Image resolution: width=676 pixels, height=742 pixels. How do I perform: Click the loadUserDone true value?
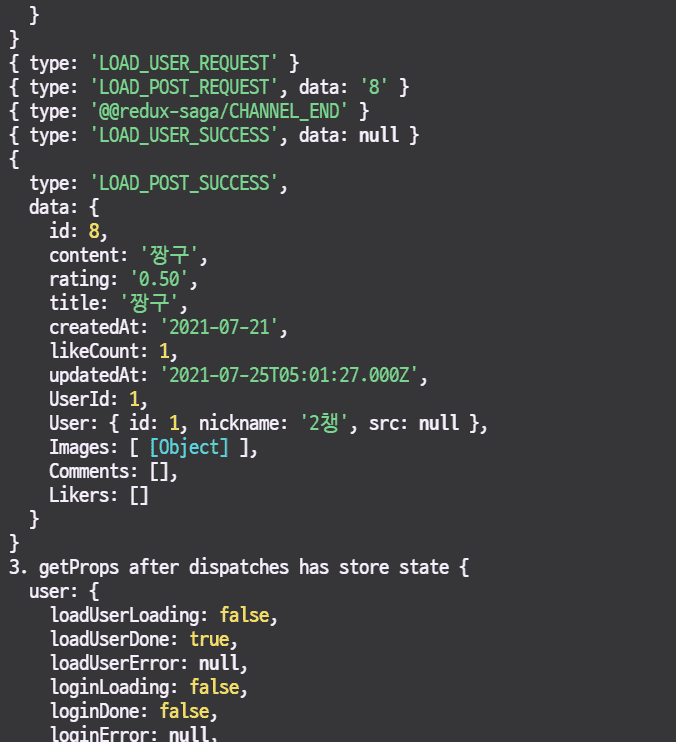pyautogui.click(x=209, y=639)
